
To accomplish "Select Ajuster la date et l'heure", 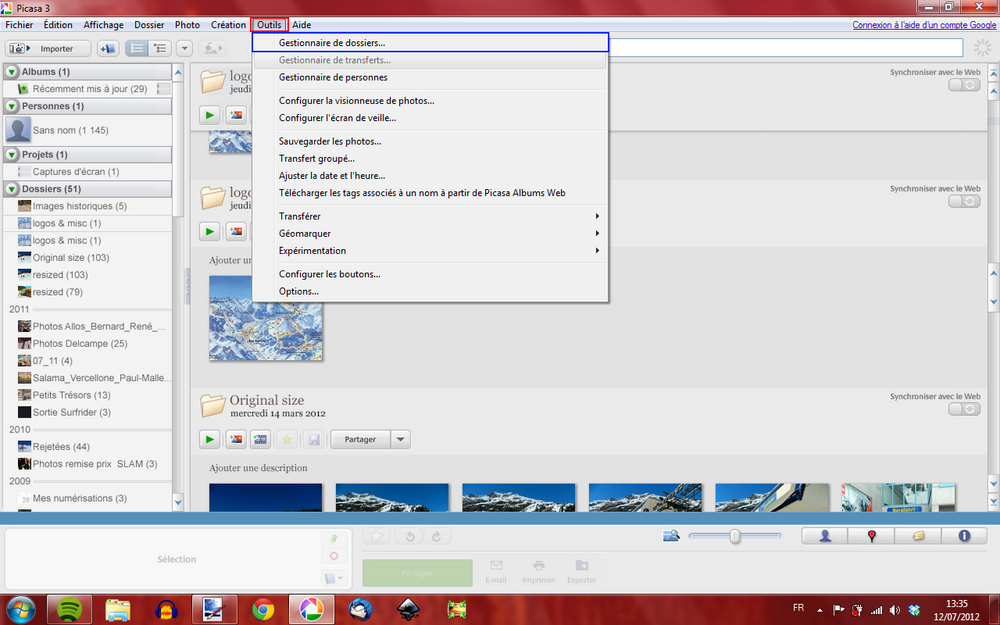I will (x=430, y=176).
